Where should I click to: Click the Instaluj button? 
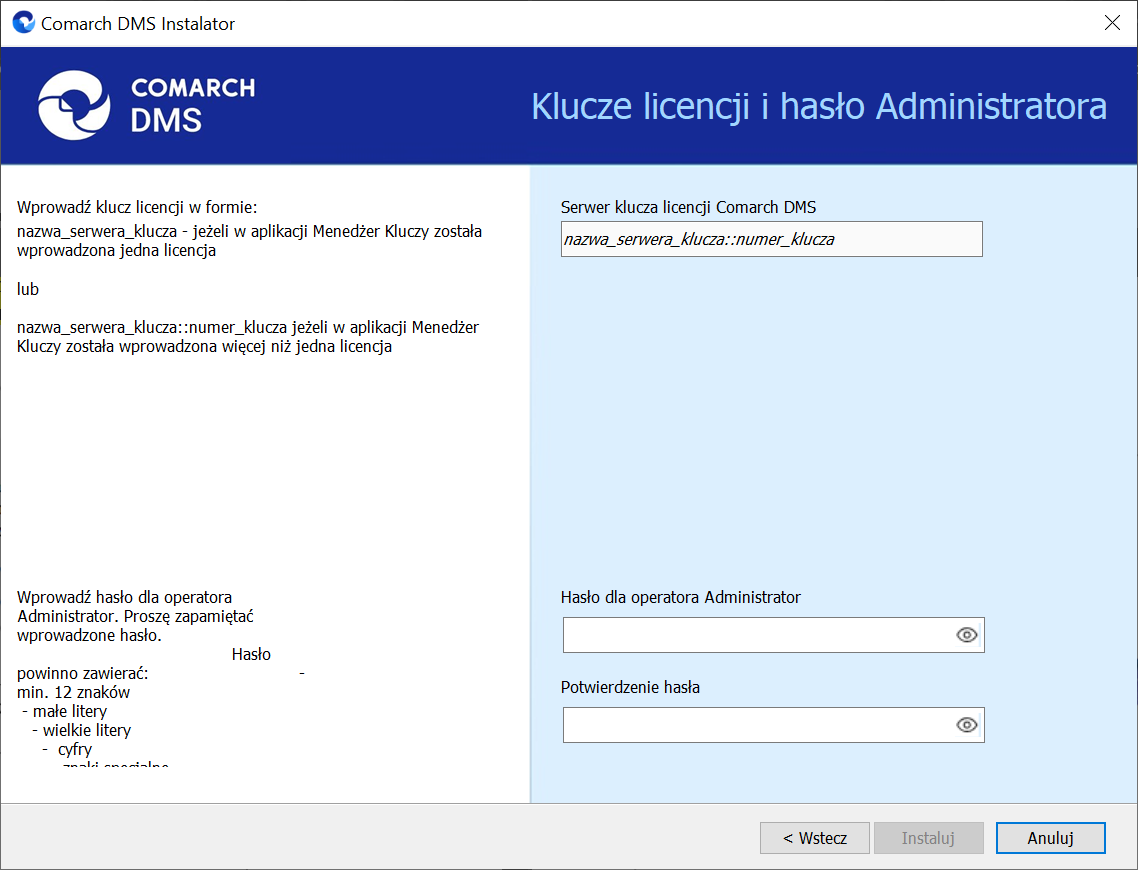pos(928,838)
